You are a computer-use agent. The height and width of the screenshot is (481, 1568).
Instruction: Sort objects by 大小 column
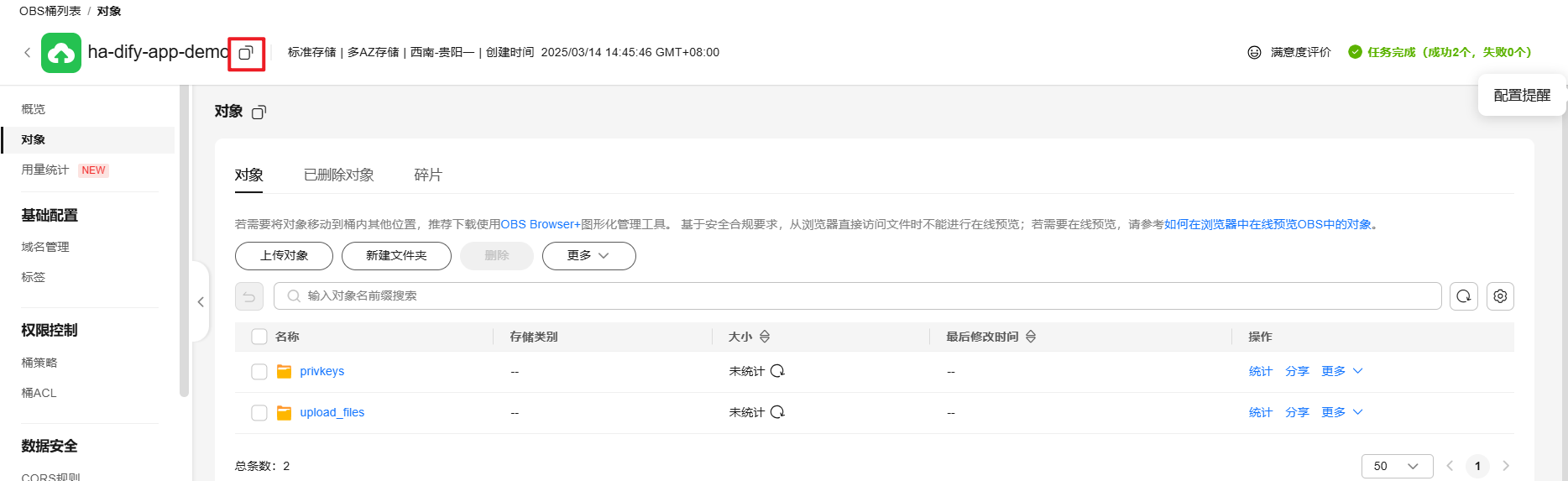(x=765, y=337)
